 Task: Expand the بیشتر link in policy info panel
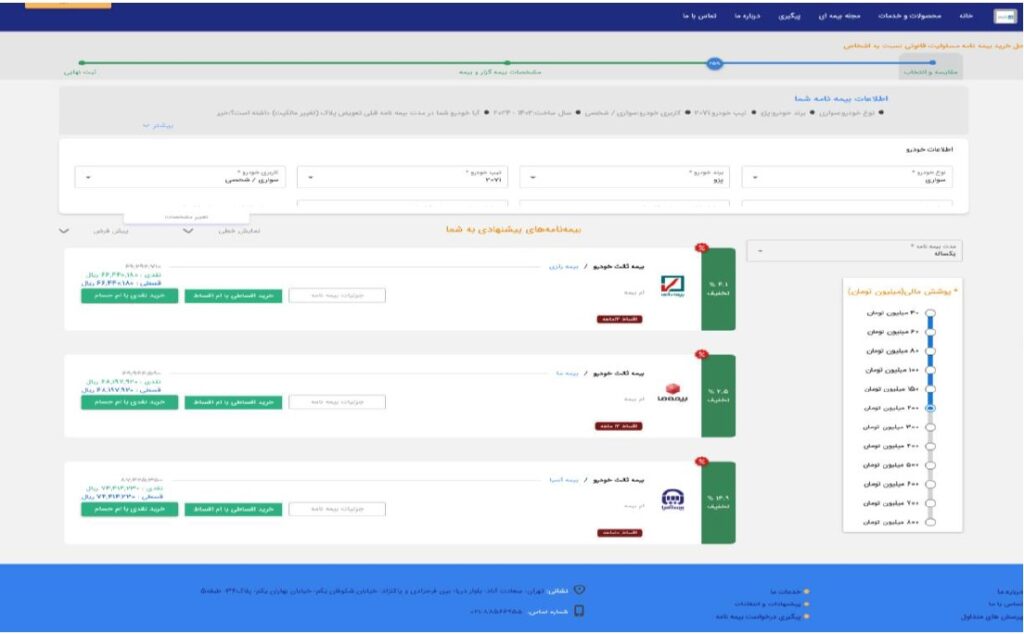(x=158, y=126)
